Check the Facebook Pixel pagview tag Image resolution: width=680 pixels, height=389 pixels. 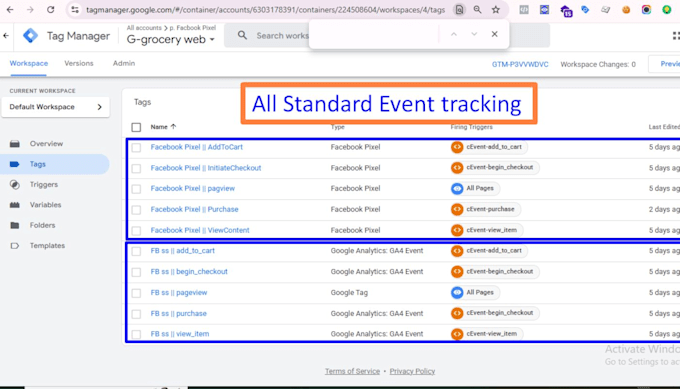pos(136,189)
